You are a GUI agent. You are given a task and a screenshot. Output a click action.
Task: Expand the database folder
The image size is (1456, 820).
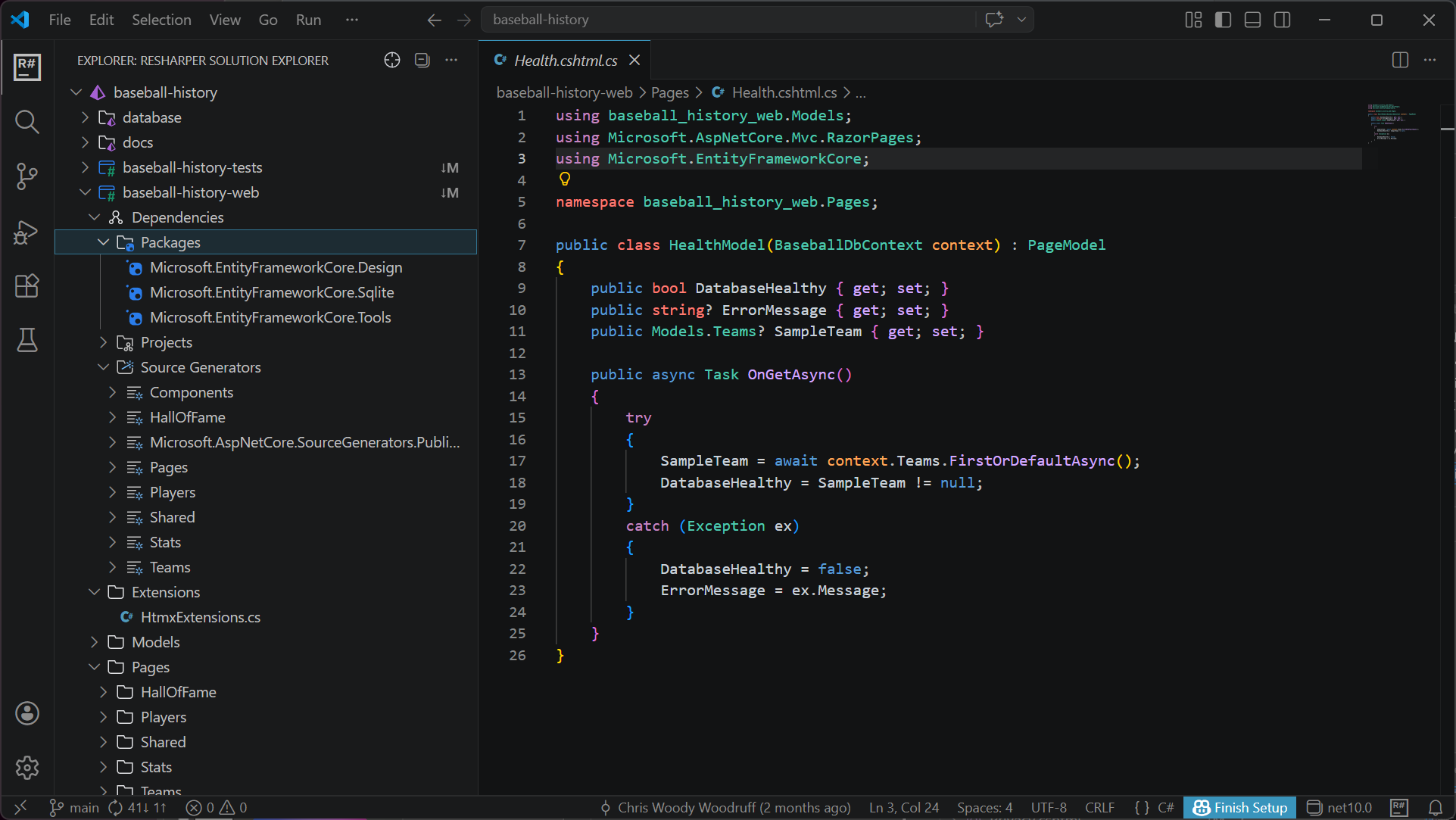[x=86, y=117]
